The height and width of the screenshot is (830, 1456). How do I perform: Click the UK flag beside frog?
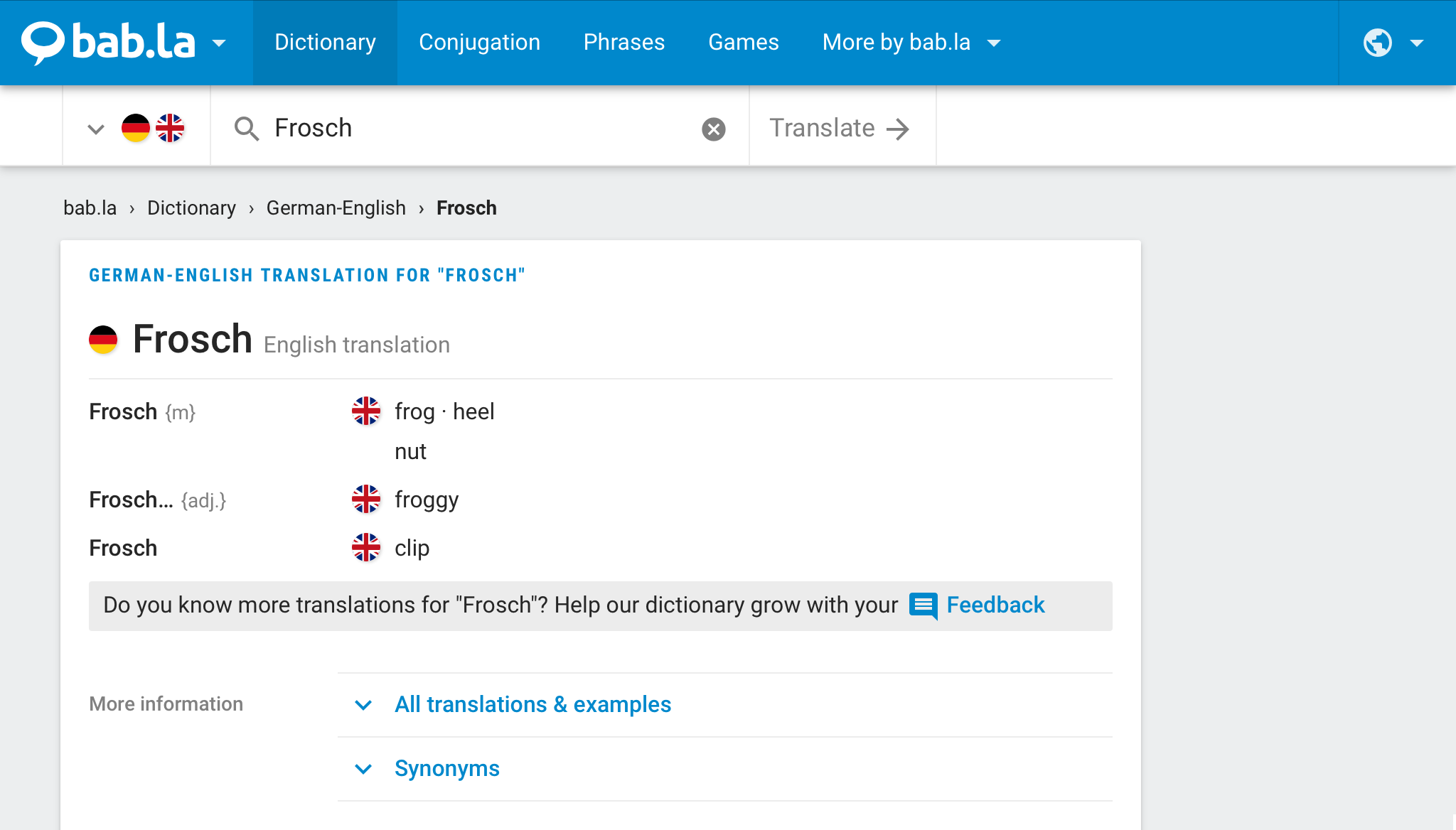point(366,411)
